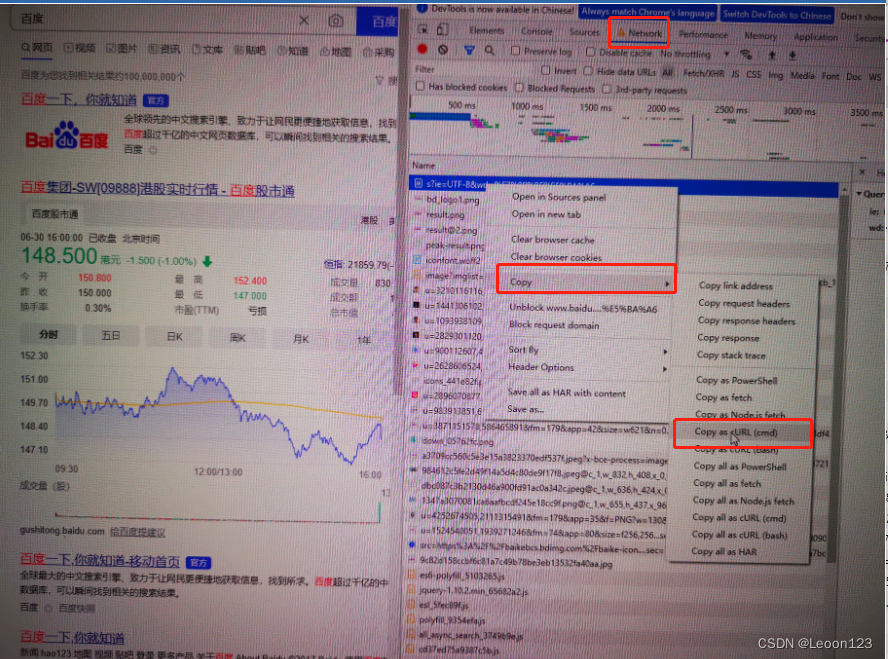Click the blue Baidu search button
The image size is (888, 659).
(x=378, y=22)
